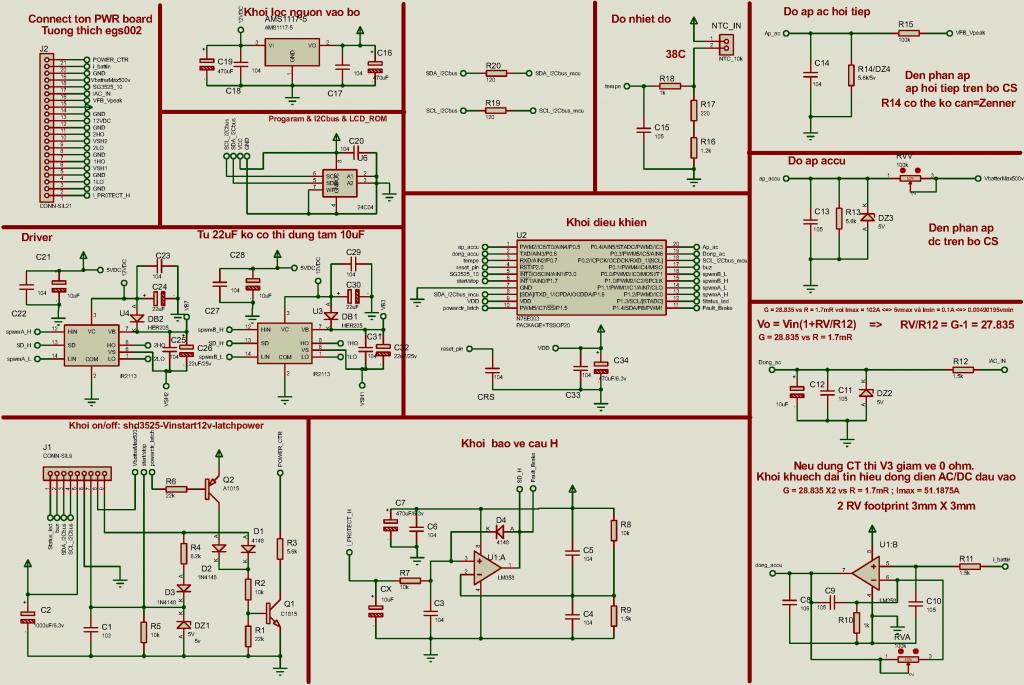Click the C34 electrolytic capacitor
The image size is (1024, 685).
click(x=601, y=370)
